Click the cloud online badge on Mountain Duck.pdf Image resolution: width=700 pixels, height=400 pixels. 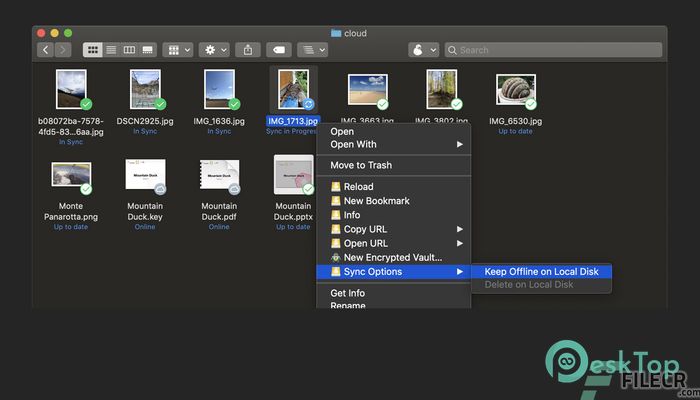tap(234, 189)
